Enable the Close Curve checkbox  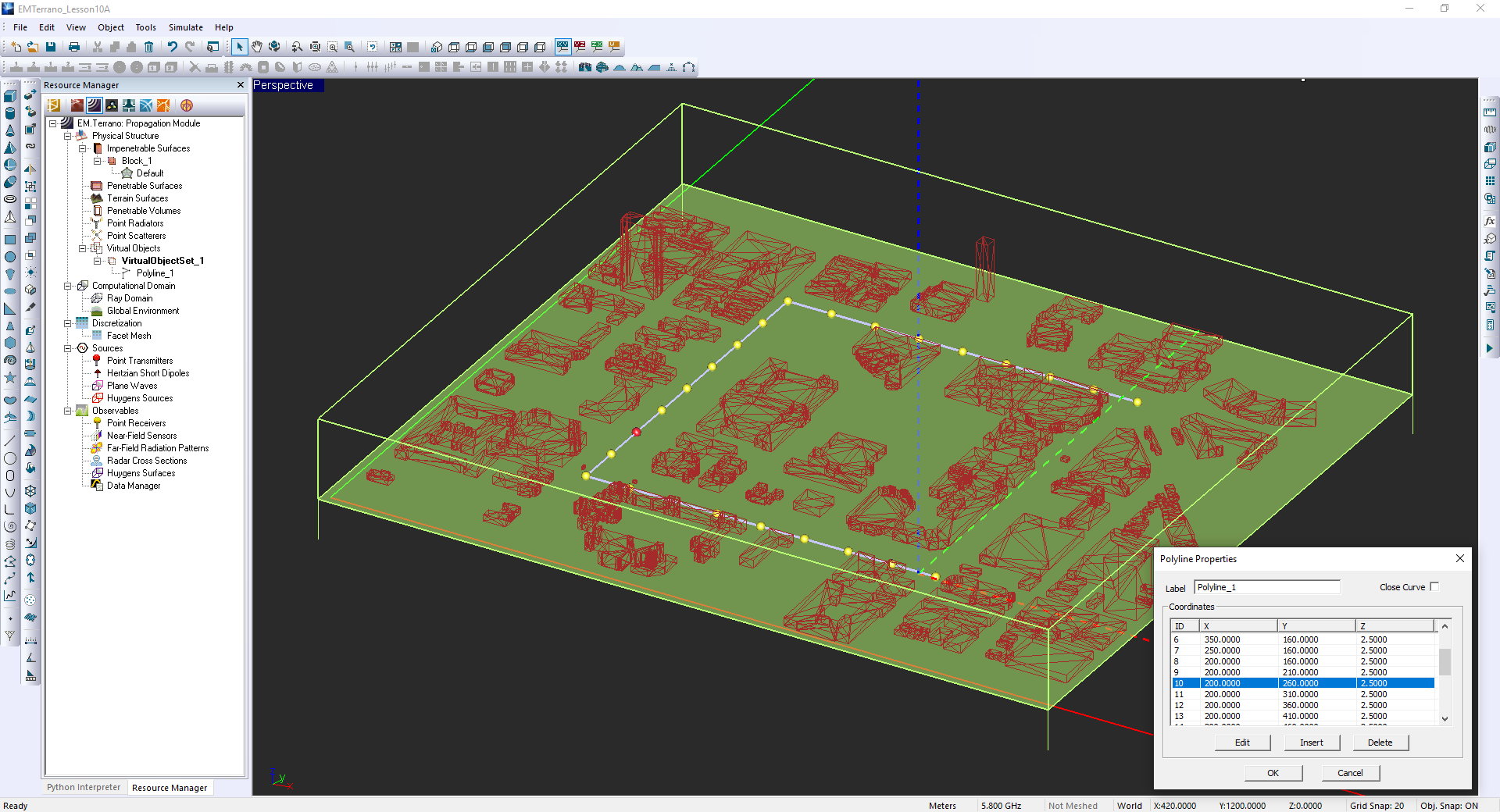[1434, 587]
